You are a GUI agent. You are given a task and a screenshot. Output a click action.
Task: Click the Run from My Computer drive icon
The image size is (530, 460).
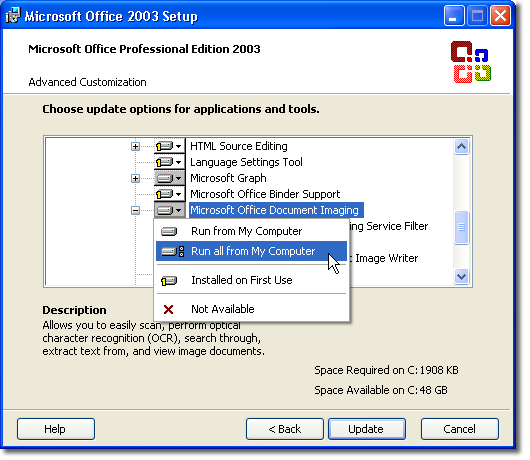169,232
